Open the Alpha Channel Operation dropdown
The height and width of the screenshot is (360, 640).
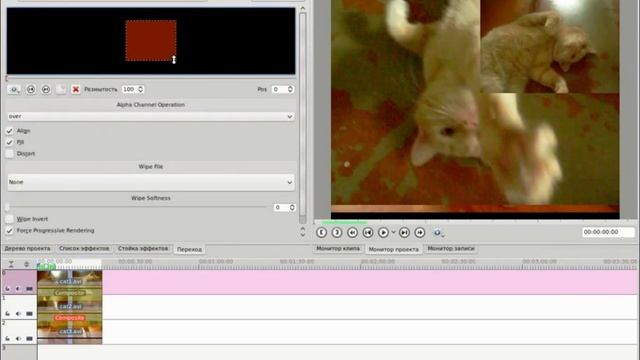(151, 116)
